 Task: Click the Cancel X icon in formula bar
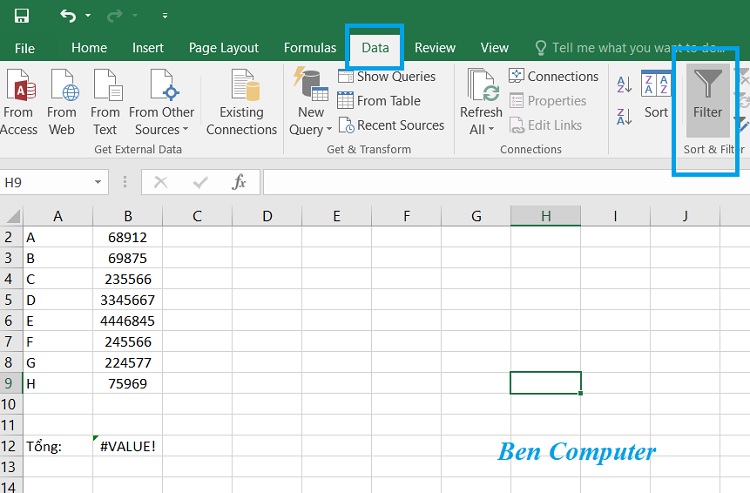(161, 182)
